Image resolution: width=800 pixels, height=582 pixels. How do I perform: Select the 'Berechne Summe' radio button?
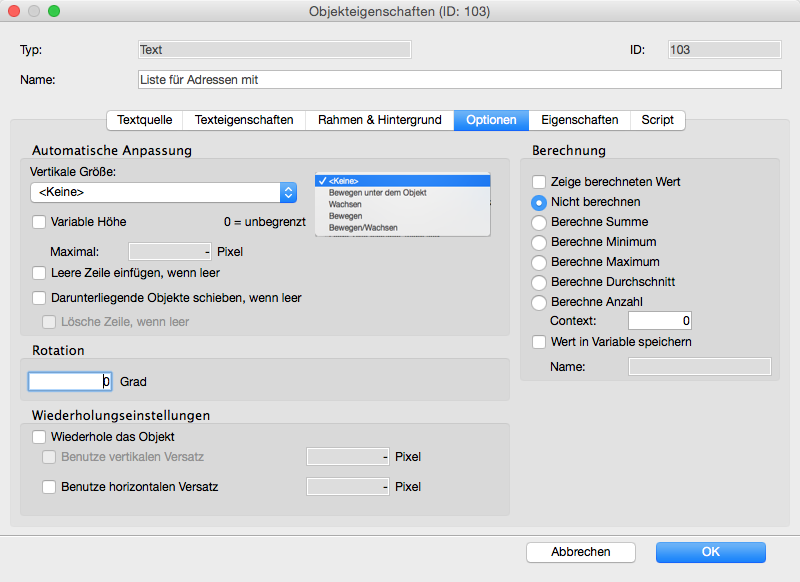point(539,222)
